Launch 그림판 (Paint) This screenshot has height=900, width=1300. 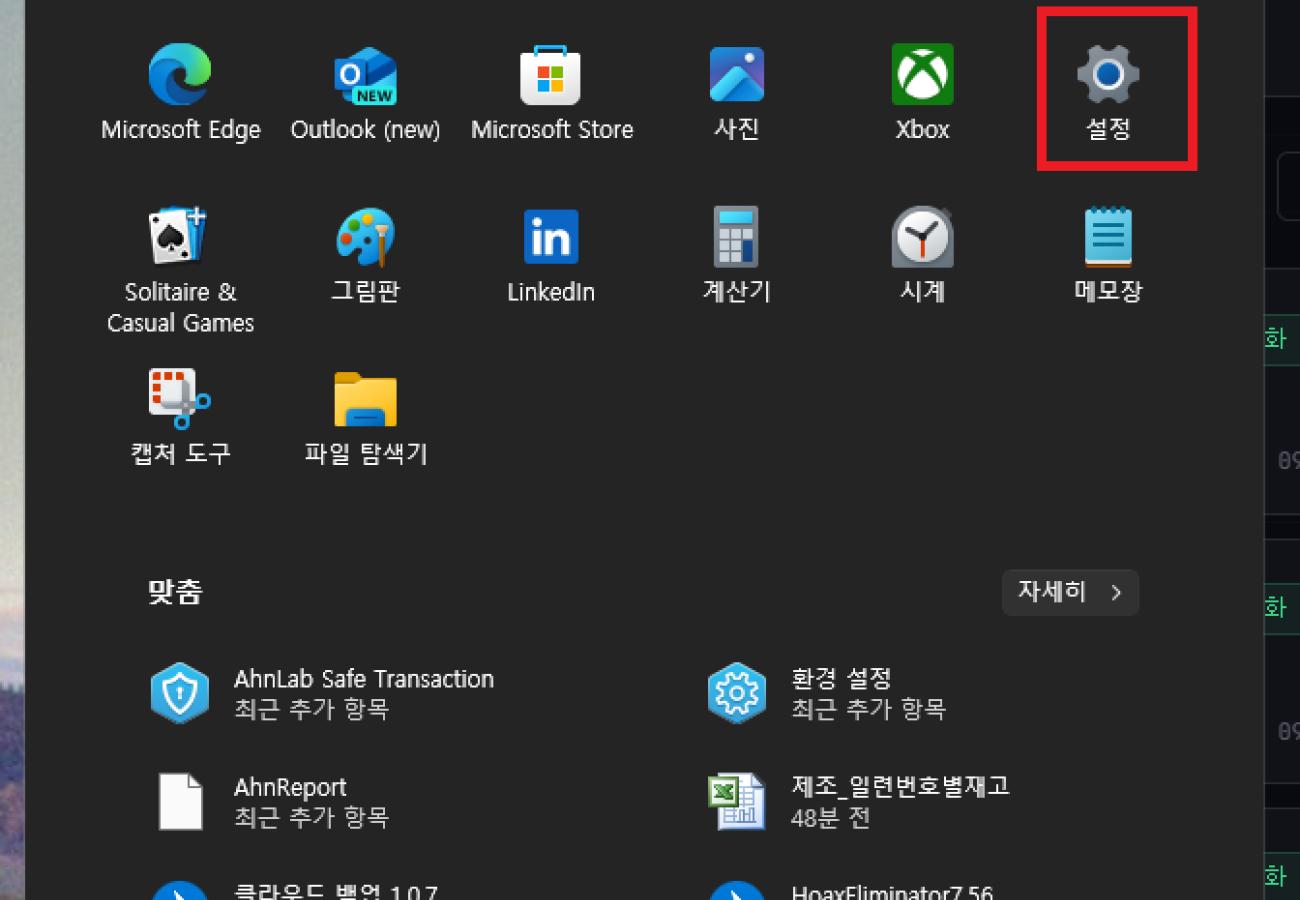coord(365,256)
